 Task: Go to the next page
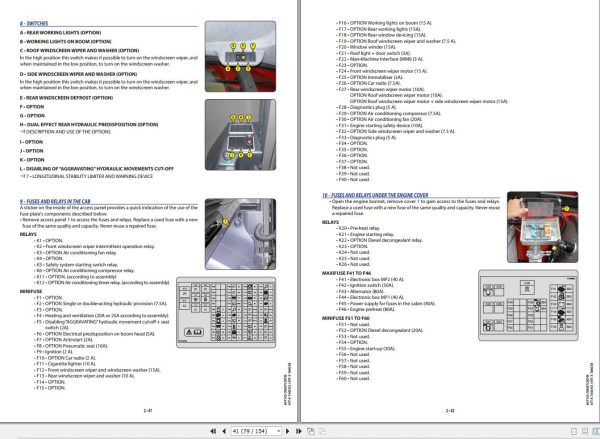[x=287, y=431]
